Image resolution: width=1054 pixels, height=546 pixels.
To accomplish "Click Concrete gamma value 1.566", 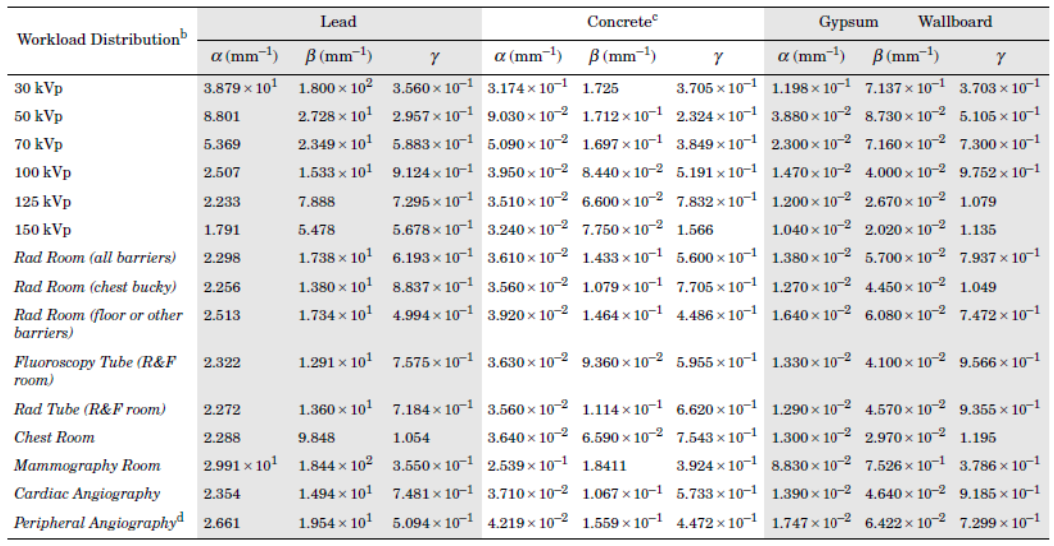I will pos(695,230).
